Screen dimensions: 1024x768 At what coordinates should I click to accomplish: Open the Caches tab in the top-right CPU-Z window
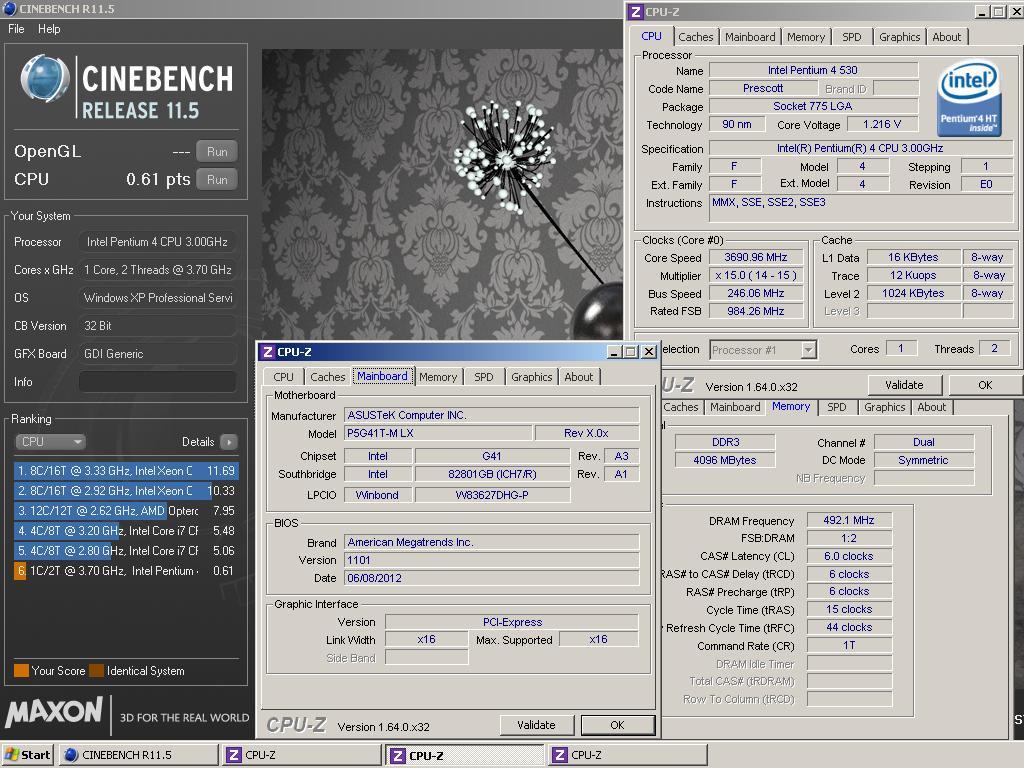[696, 37]
